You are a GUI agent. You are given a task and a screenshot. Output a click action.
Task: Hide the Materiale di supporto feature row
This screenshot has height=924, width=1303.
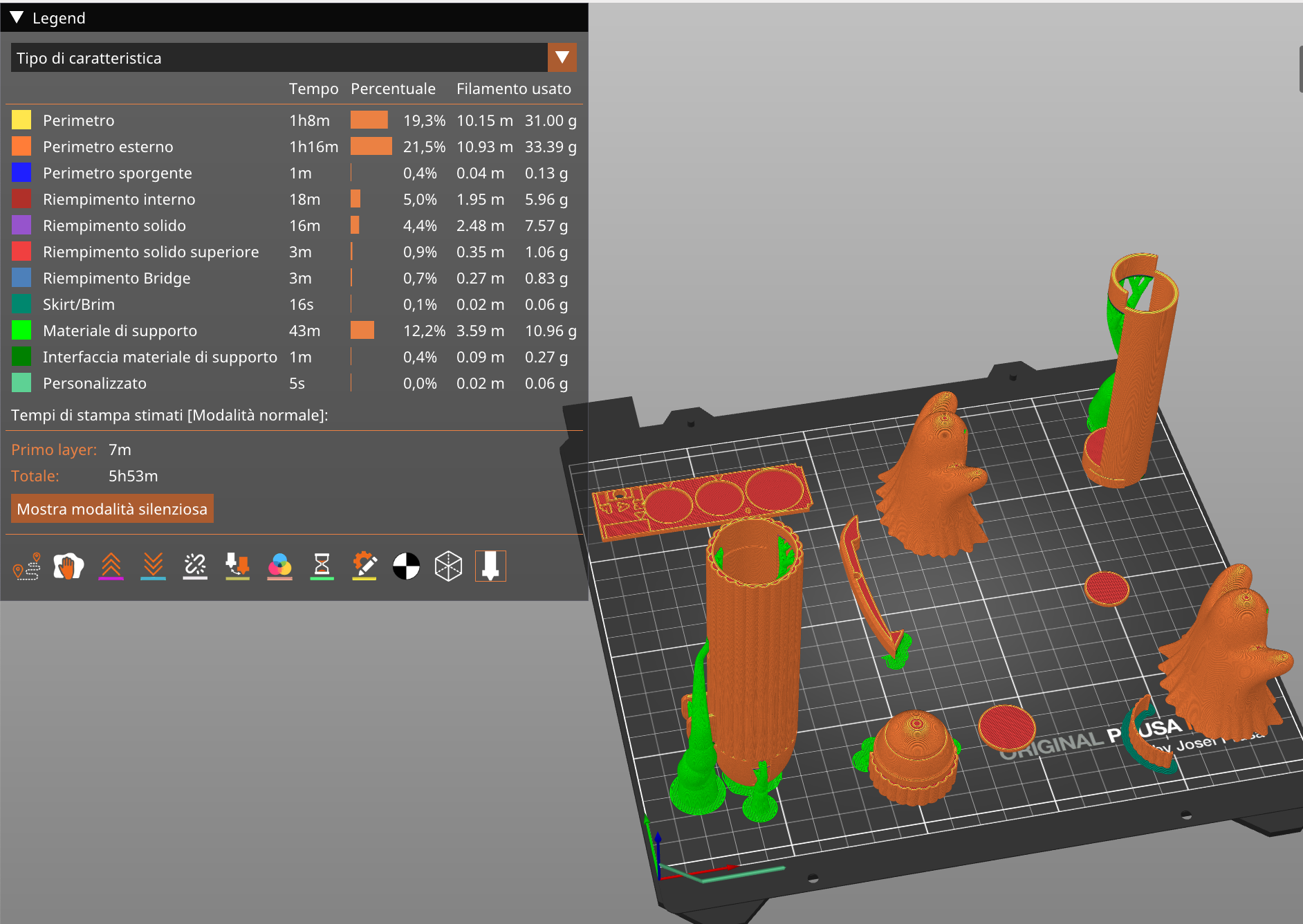[120, 331]
